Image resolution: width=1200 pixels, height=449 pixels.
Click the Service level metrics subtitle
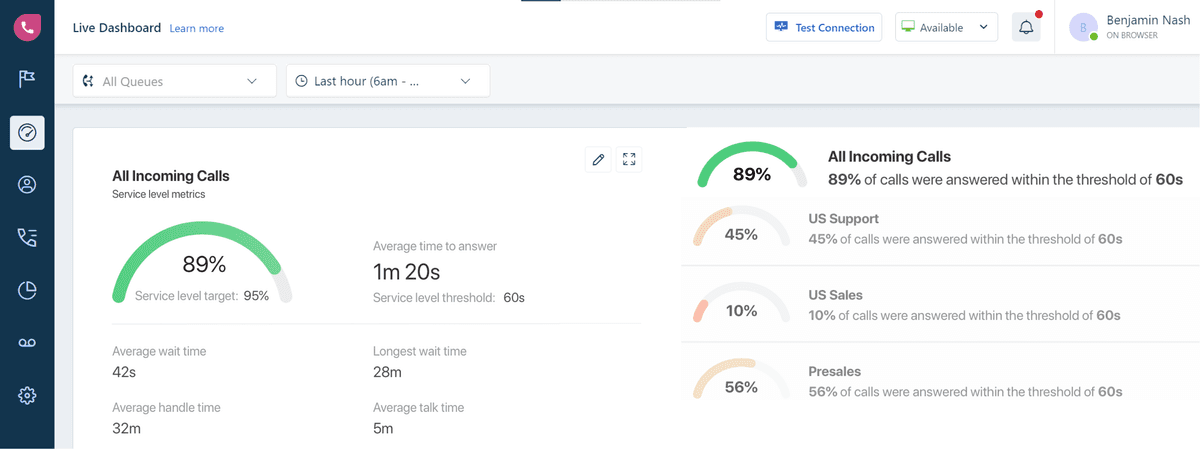[x=159, y=194]
